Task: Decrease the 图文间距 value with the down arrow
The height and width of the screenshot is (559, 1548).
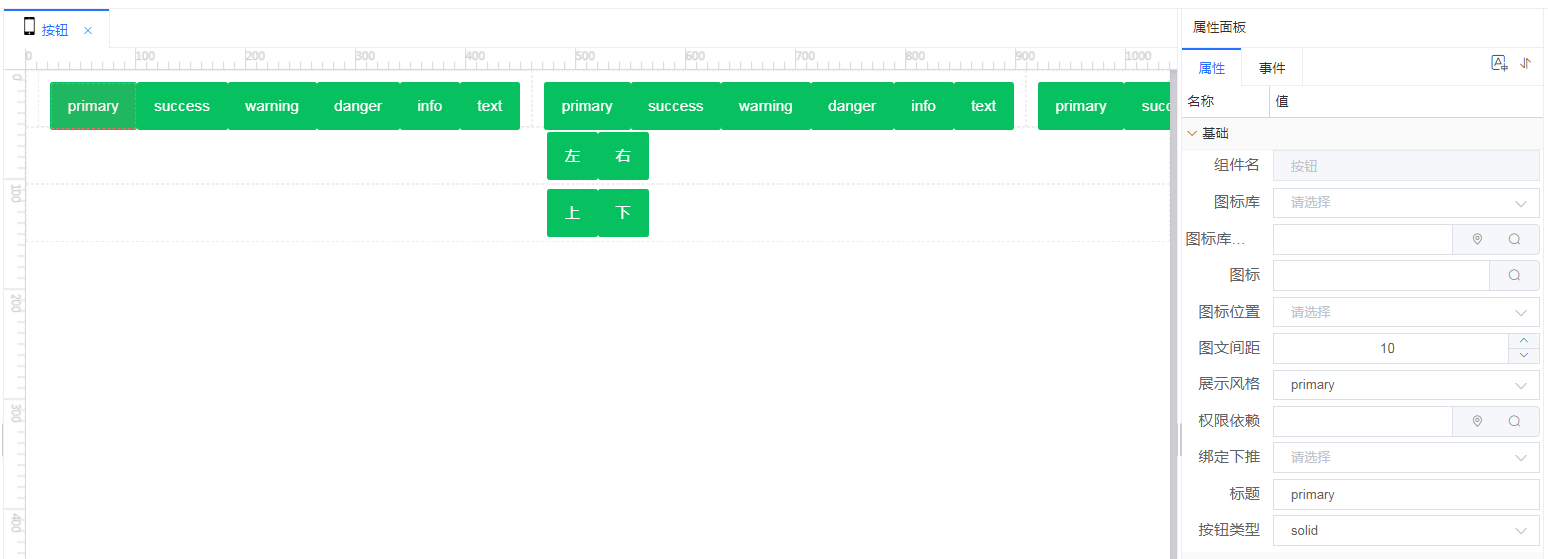Action: 1523,356
